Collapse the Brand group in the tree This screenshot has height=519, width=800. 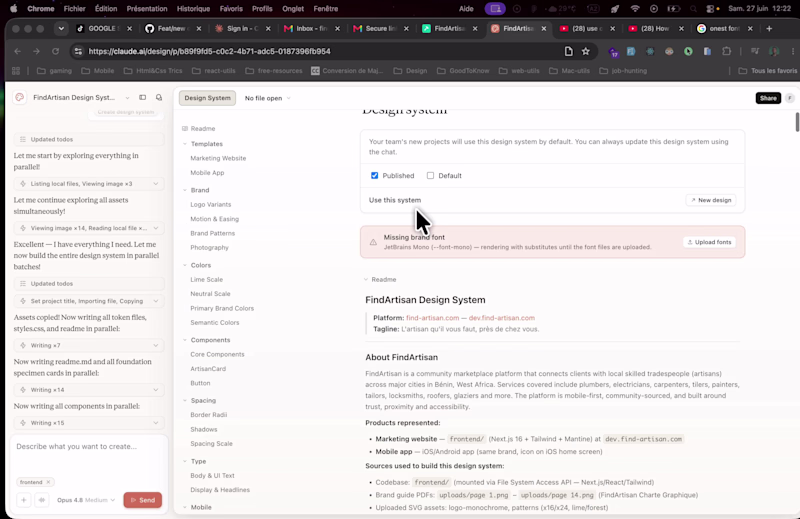click(185, 190)
